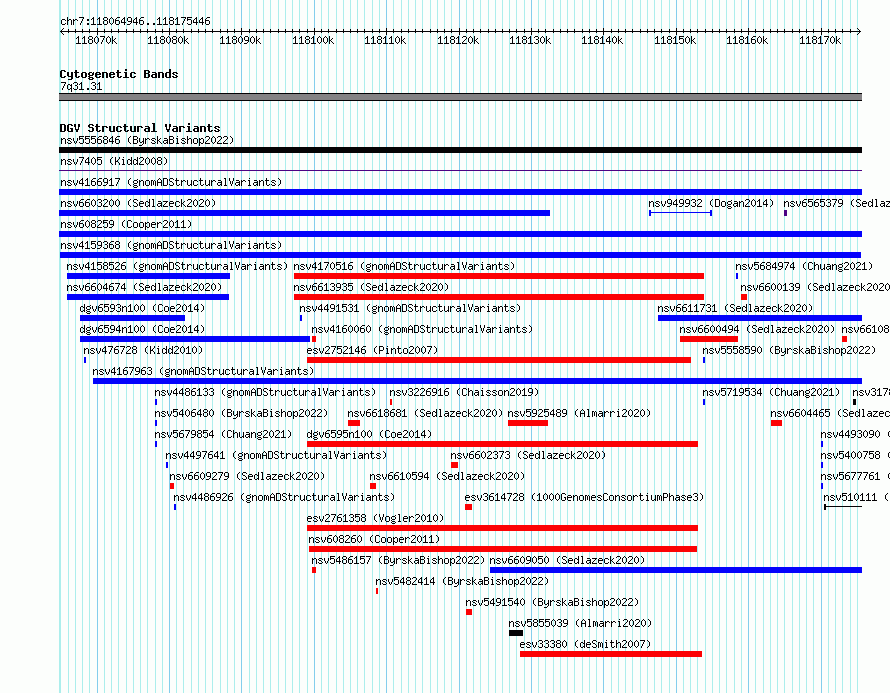Click the nsv5482414 (ByrskaBishop2022) label
This screenshot has height=693, width=890.
click(462, 581)
